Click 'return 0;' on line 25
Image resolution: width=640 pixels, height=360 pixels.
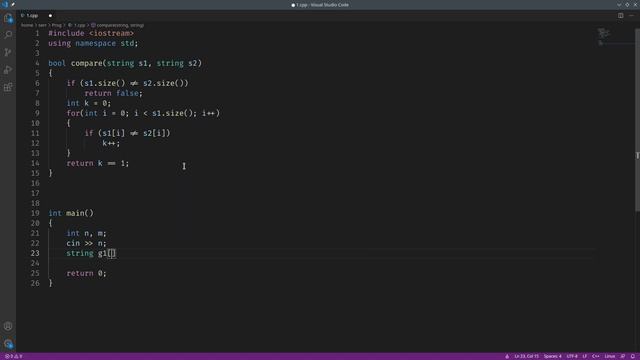pos(86,273)
